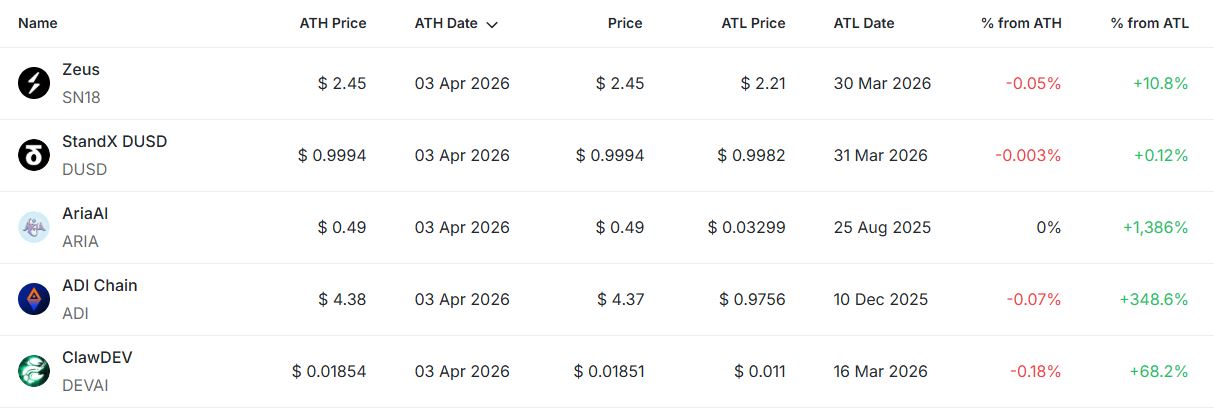Open the ClawDEV coin link

97,358
